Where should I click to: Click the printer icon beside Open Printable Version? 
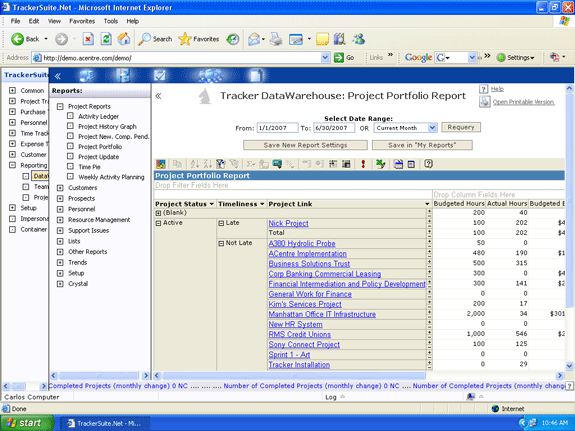click(484, 102)
